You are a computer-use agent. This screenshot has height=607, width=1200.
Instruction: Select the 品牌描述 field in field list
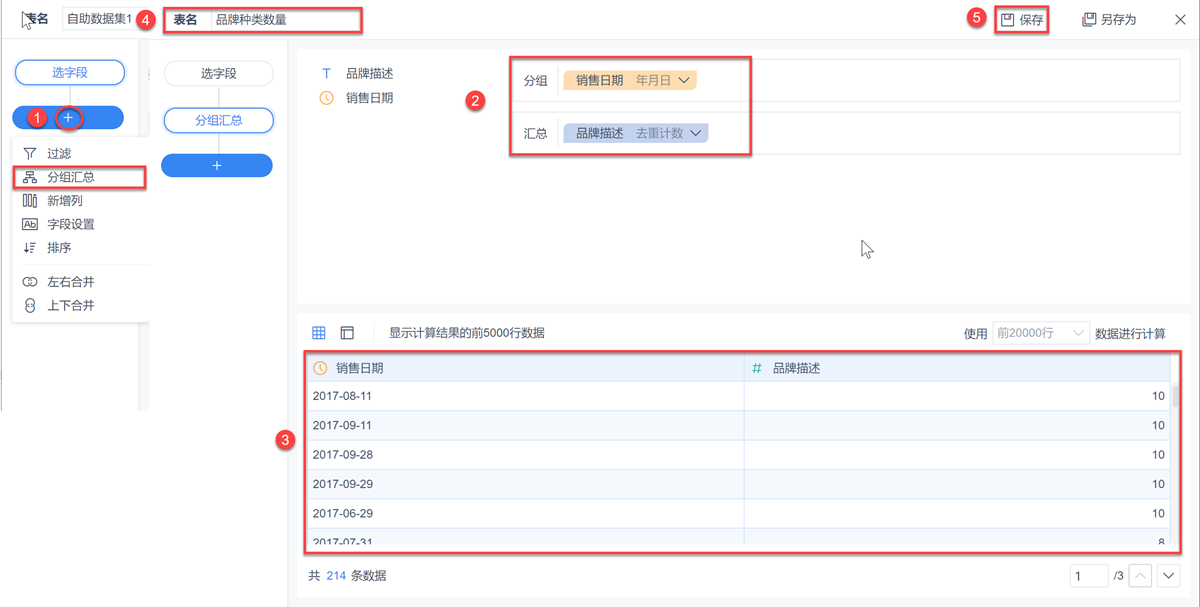coord(369,74)
